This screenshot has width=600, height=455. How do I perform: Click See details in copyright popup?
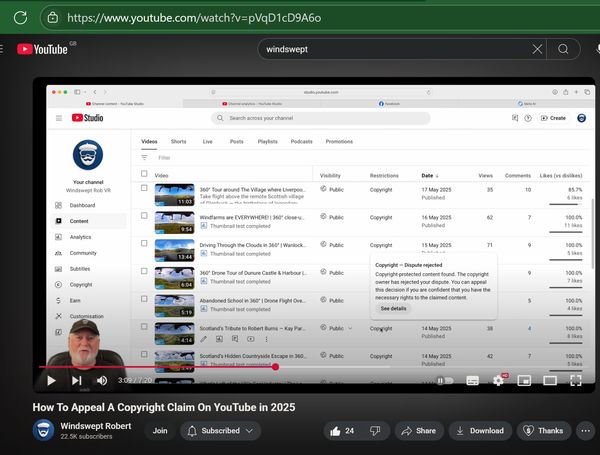click(393, 308)
